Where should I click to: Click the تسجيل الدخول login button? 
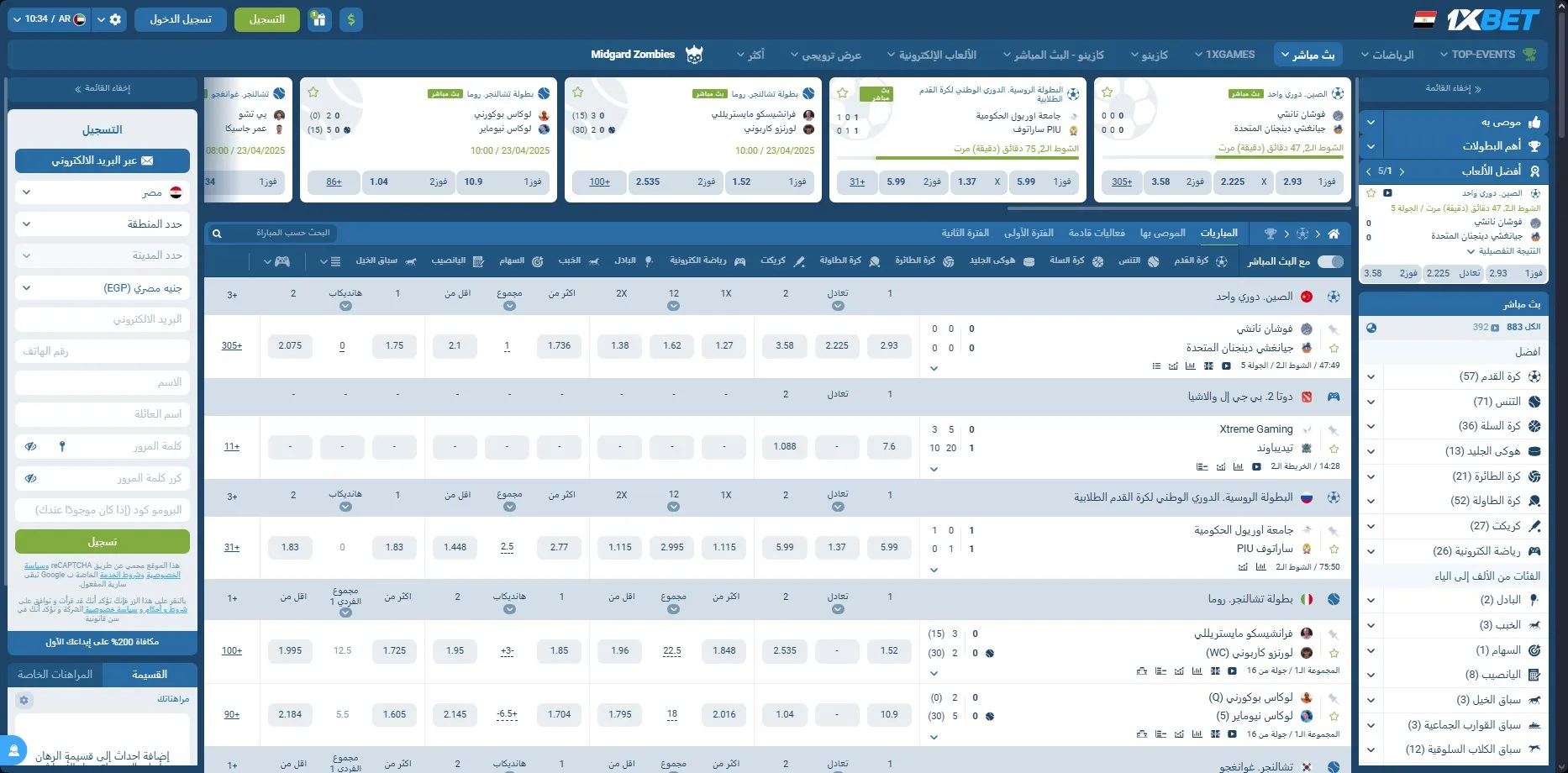point(181,19)
